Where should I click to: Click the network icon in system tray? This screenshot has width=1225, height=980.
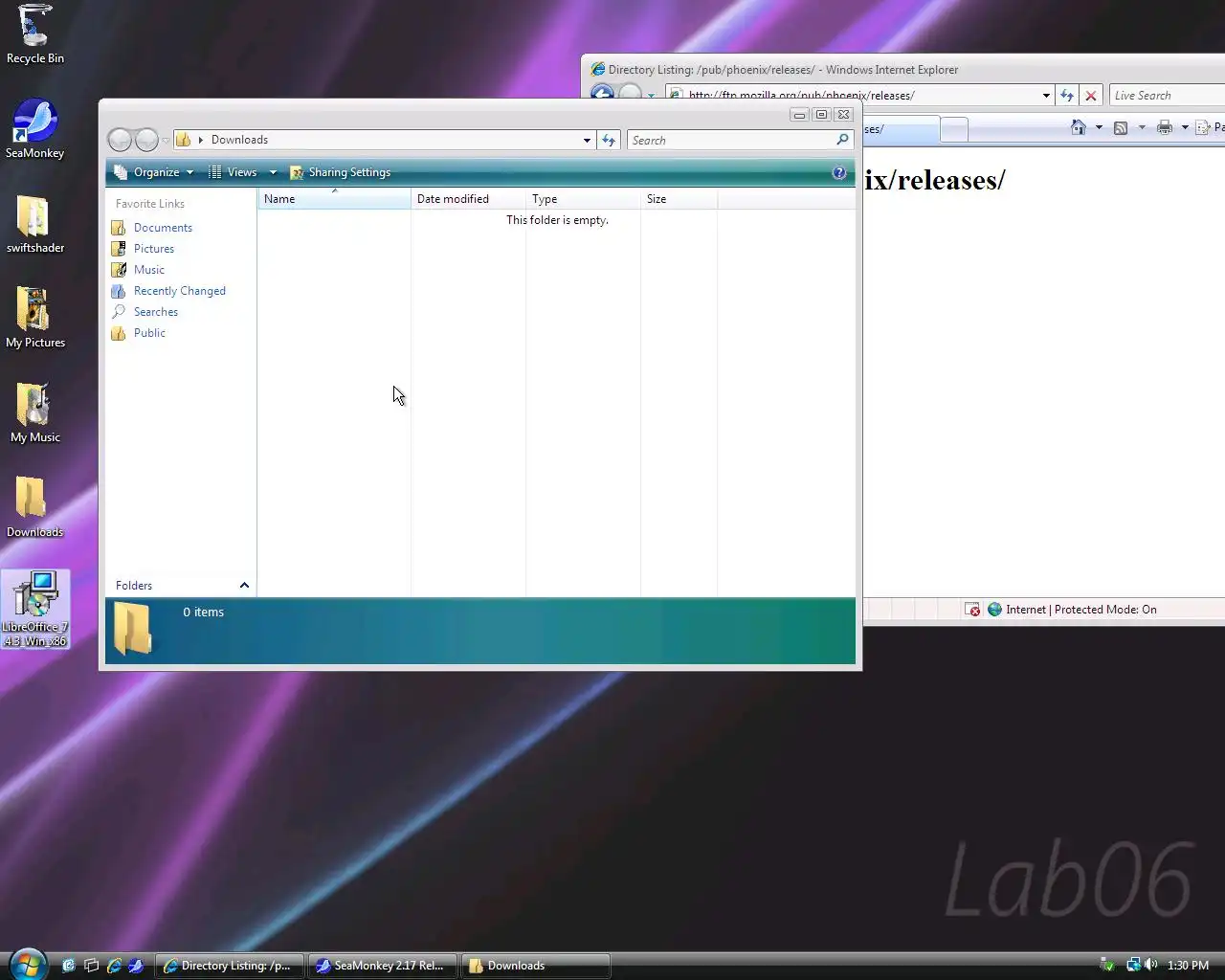pyautogui.click(x=1133, y=965)
